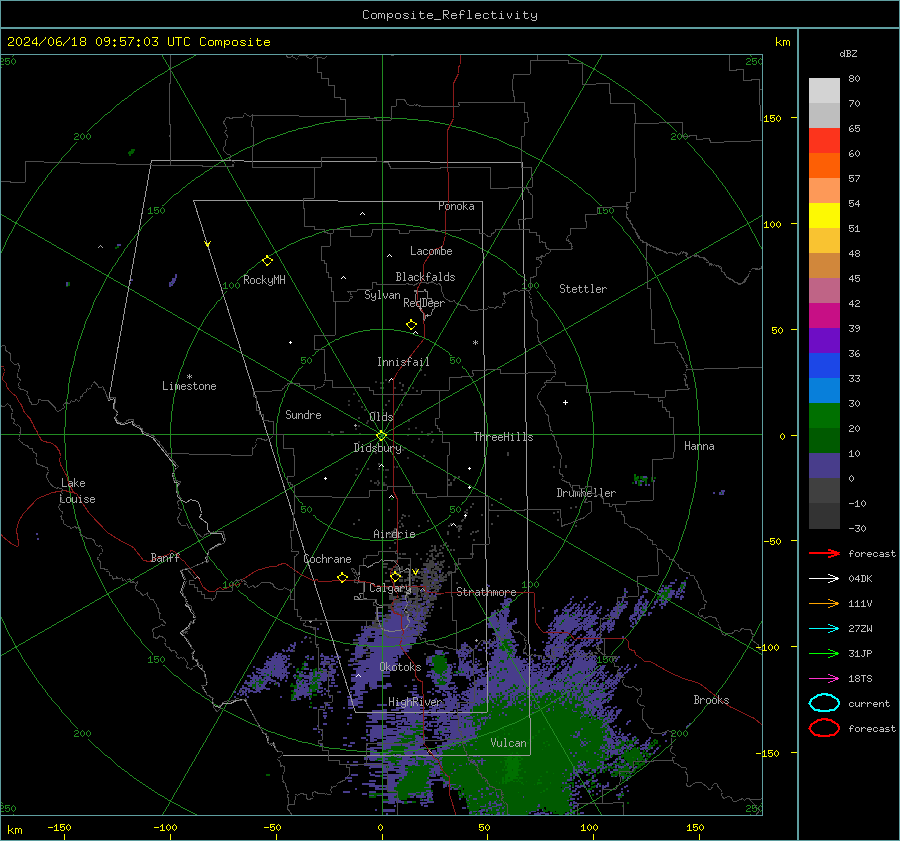Click the yellow diamond marker above Calgary
The height and width of the screenshot is (841, 900).
coord(395,576)
